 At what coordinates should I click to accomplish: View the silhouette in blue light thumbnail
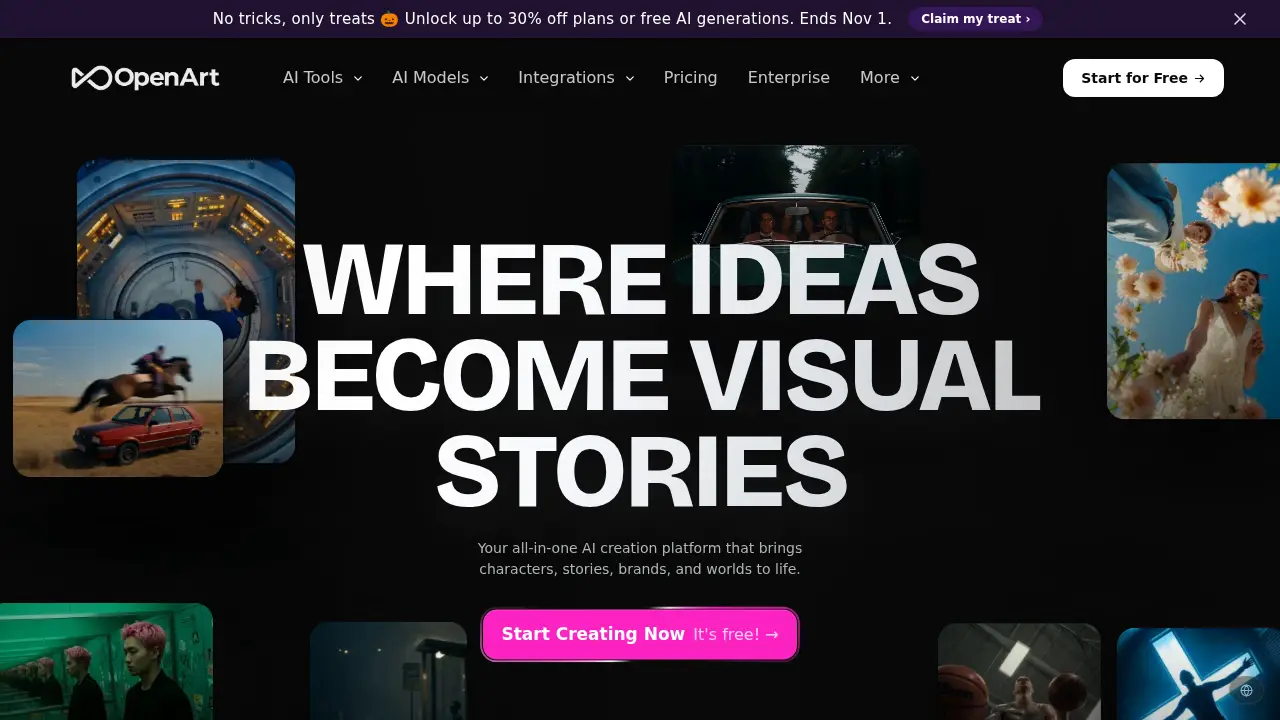click(x=1198, y=673)
